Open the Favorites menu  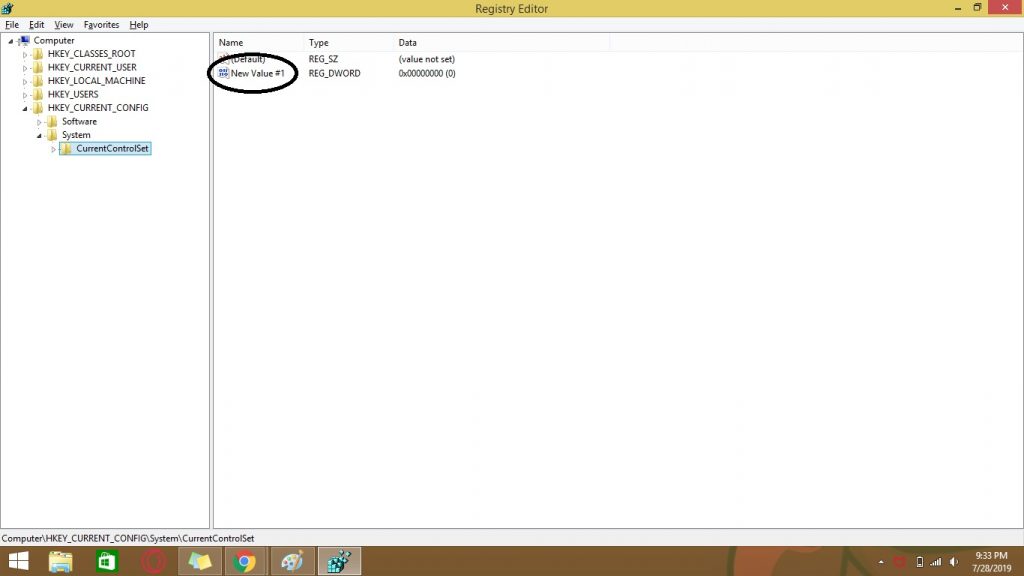point(101,25)
